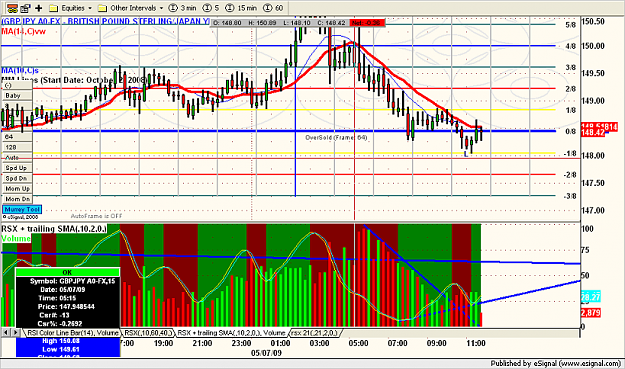
Task: Click the 150.00 price axis label
Action: 593,46
